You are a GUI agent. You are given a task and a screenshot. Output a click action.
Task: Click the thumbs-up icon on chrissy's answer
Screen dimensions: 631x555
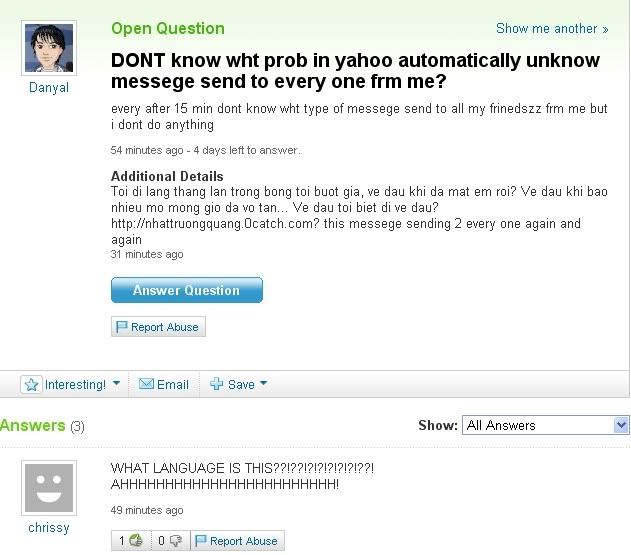(136, 540)
